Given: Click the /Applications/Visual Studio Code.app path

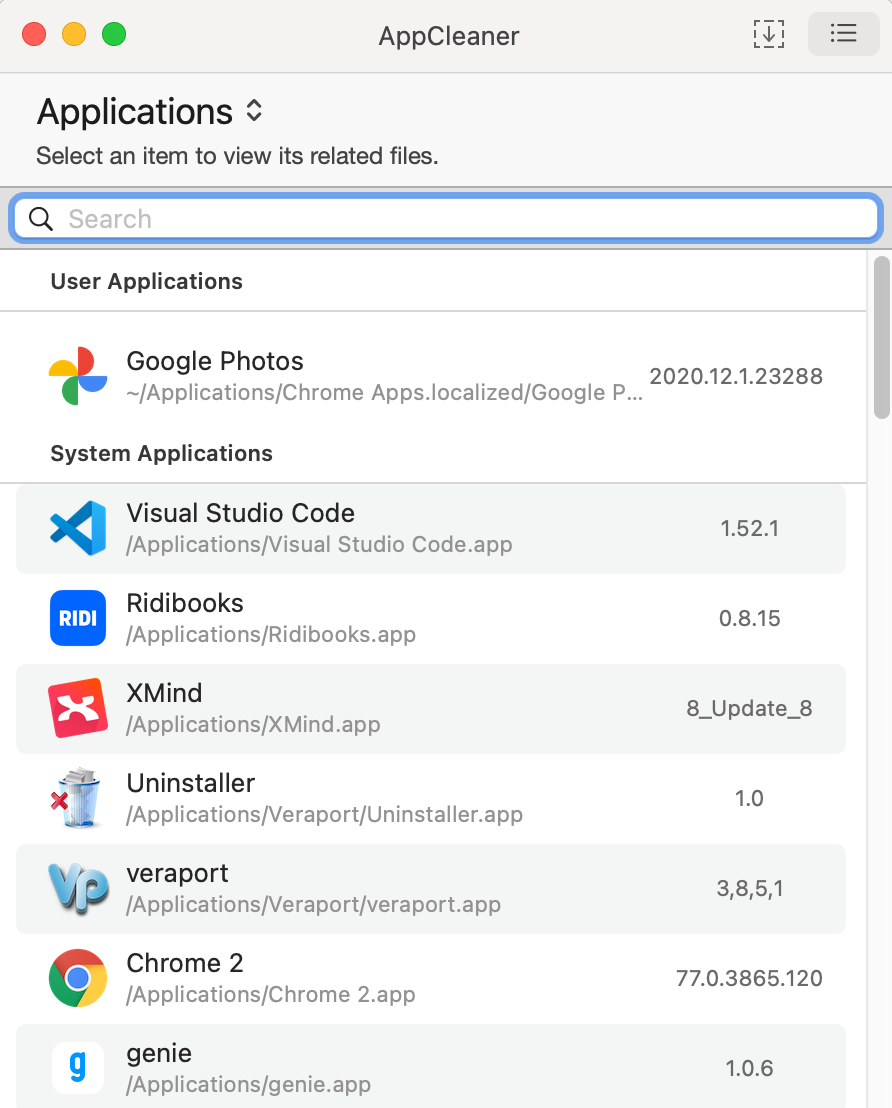Looking at the screenshot, I should (x=319, y=545).
